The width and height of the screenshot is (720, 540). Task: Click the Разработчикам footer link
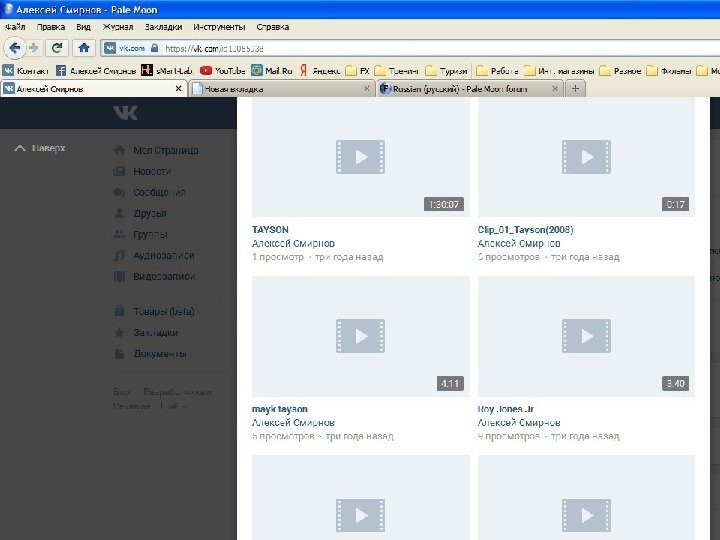[x=178, y=392]
